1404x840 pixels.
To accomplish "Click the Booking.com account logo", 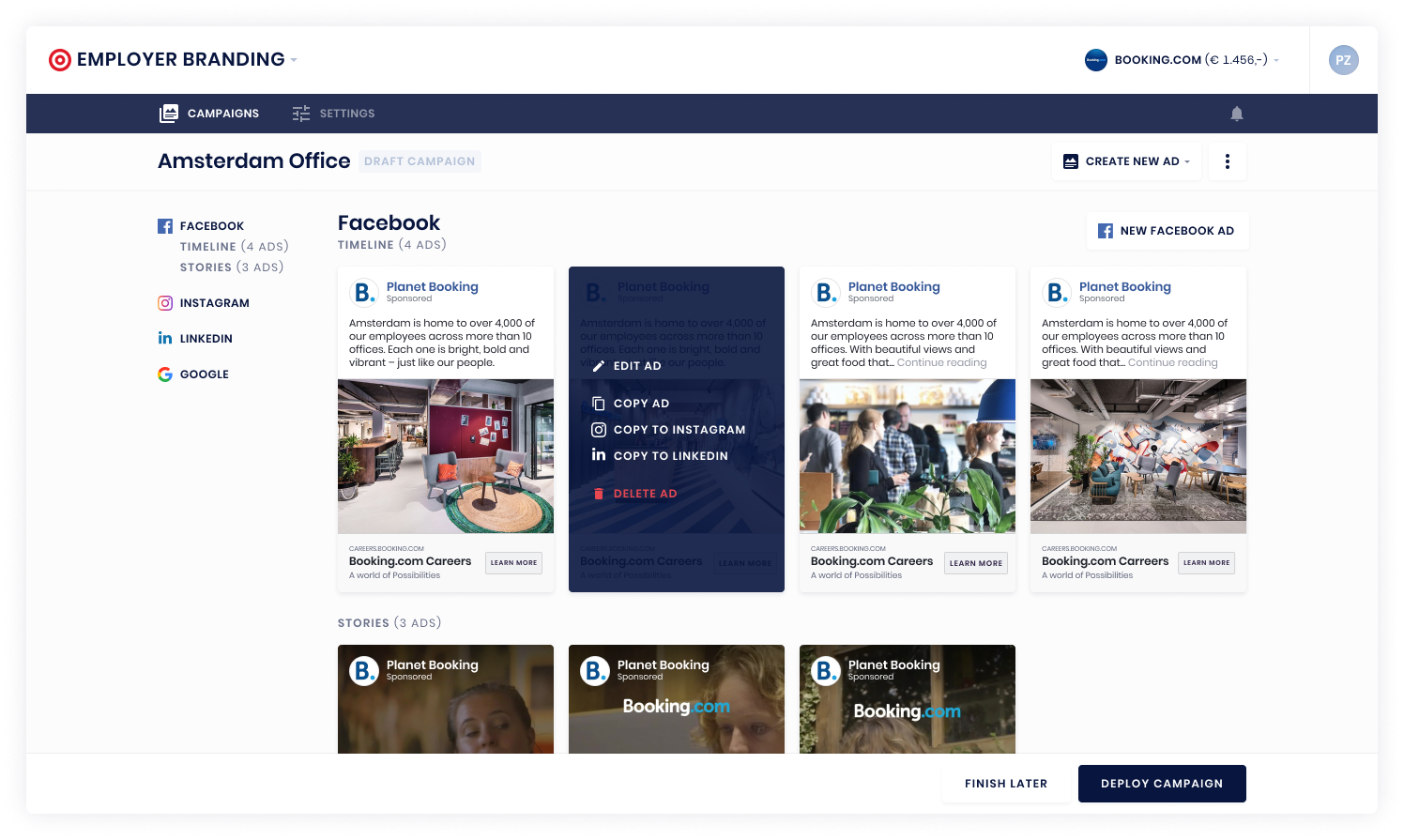I will point(1096,60).
